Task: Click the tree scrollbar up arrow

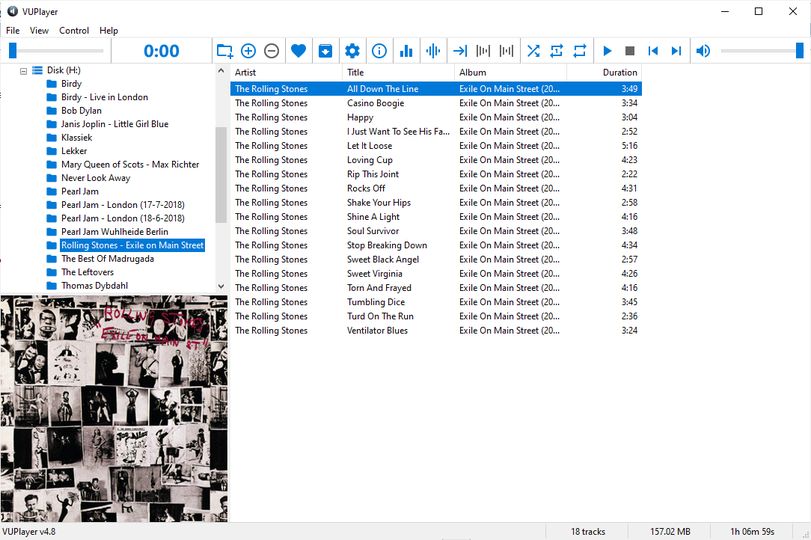Action: point(221,71)
